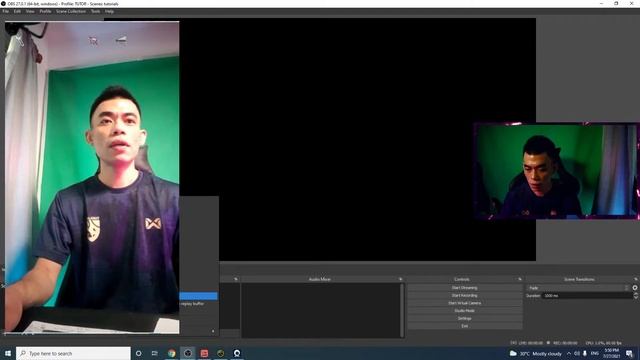Open the Help menu
Screen dimensions: 640x360
[x=109, y=11]
